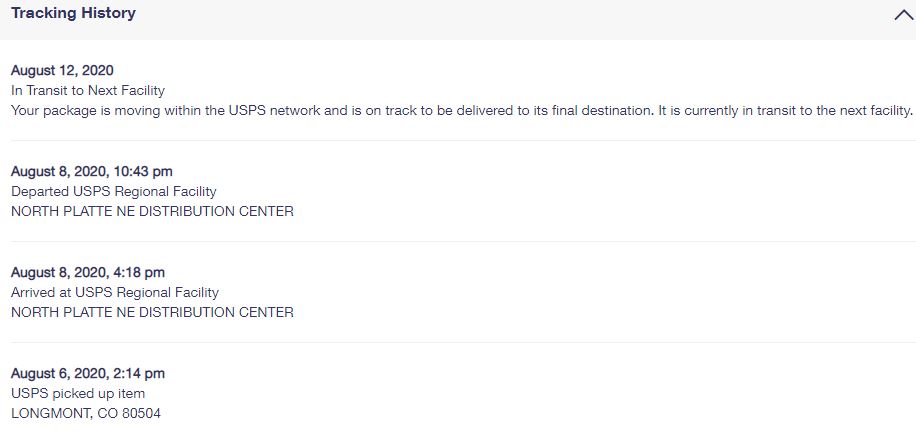Click NORTH PLATTE location under Arrived entry
This screenshot has width=916, height=436.
pyautogui.click(x=152, y=312)
